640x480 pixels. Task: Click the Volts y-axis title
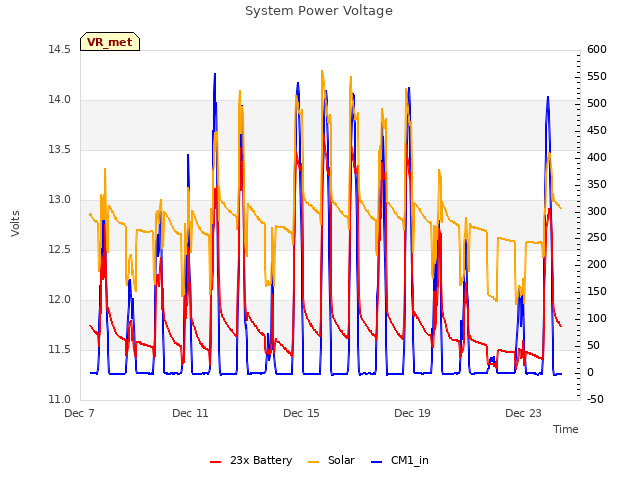coord(16,223)
